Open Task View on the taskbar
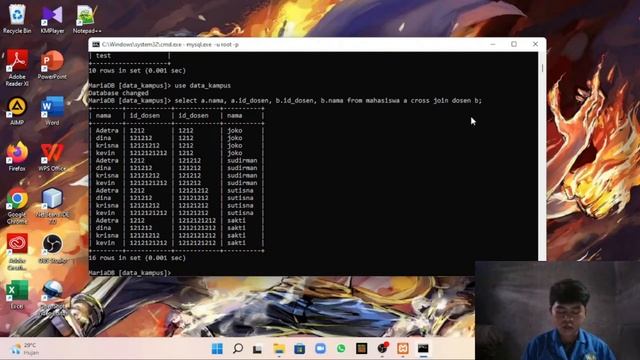The image size is (640, 360). coord(257,349)
